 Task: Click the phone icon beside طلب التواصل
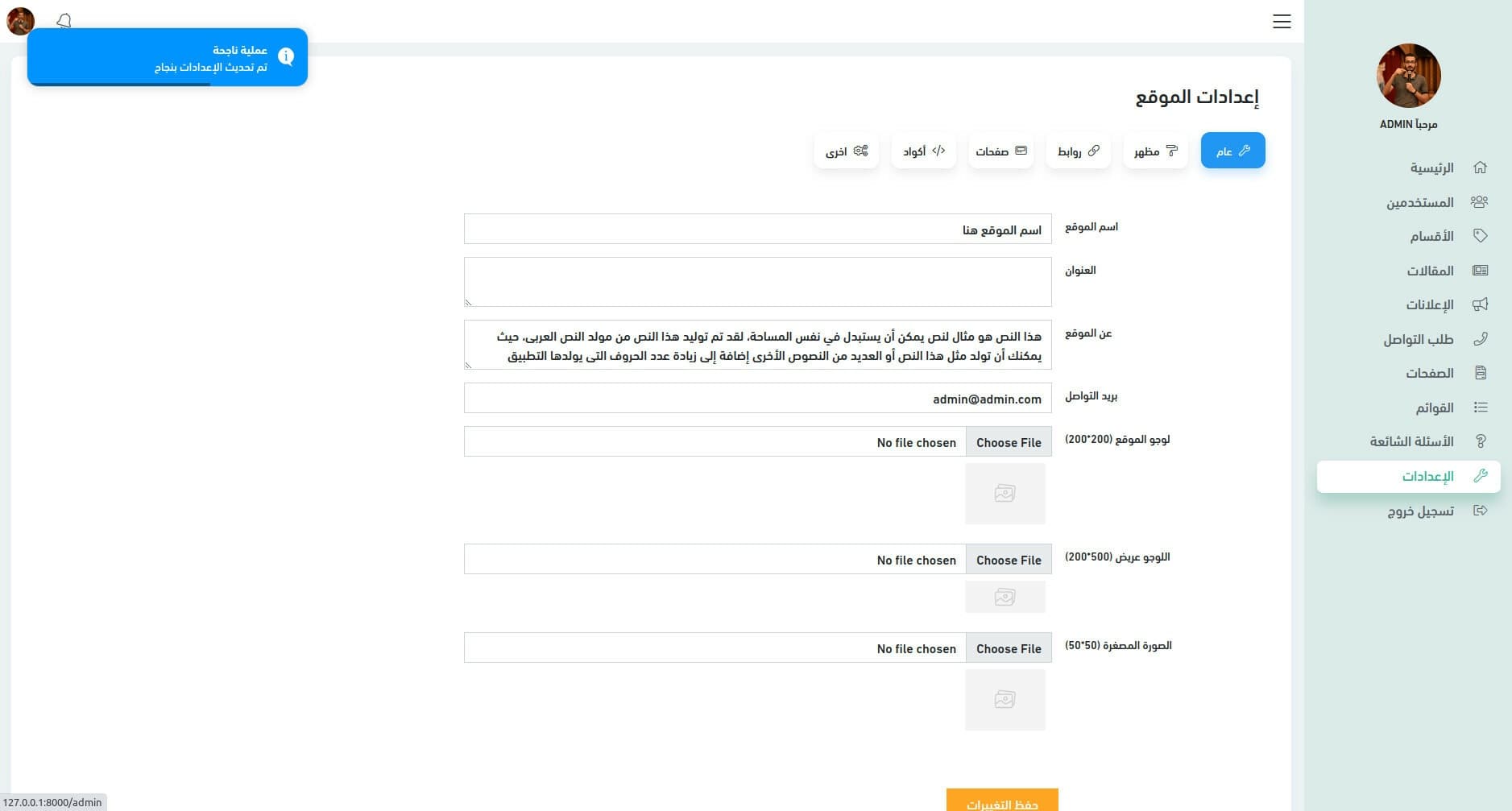tap(1480, 339)
